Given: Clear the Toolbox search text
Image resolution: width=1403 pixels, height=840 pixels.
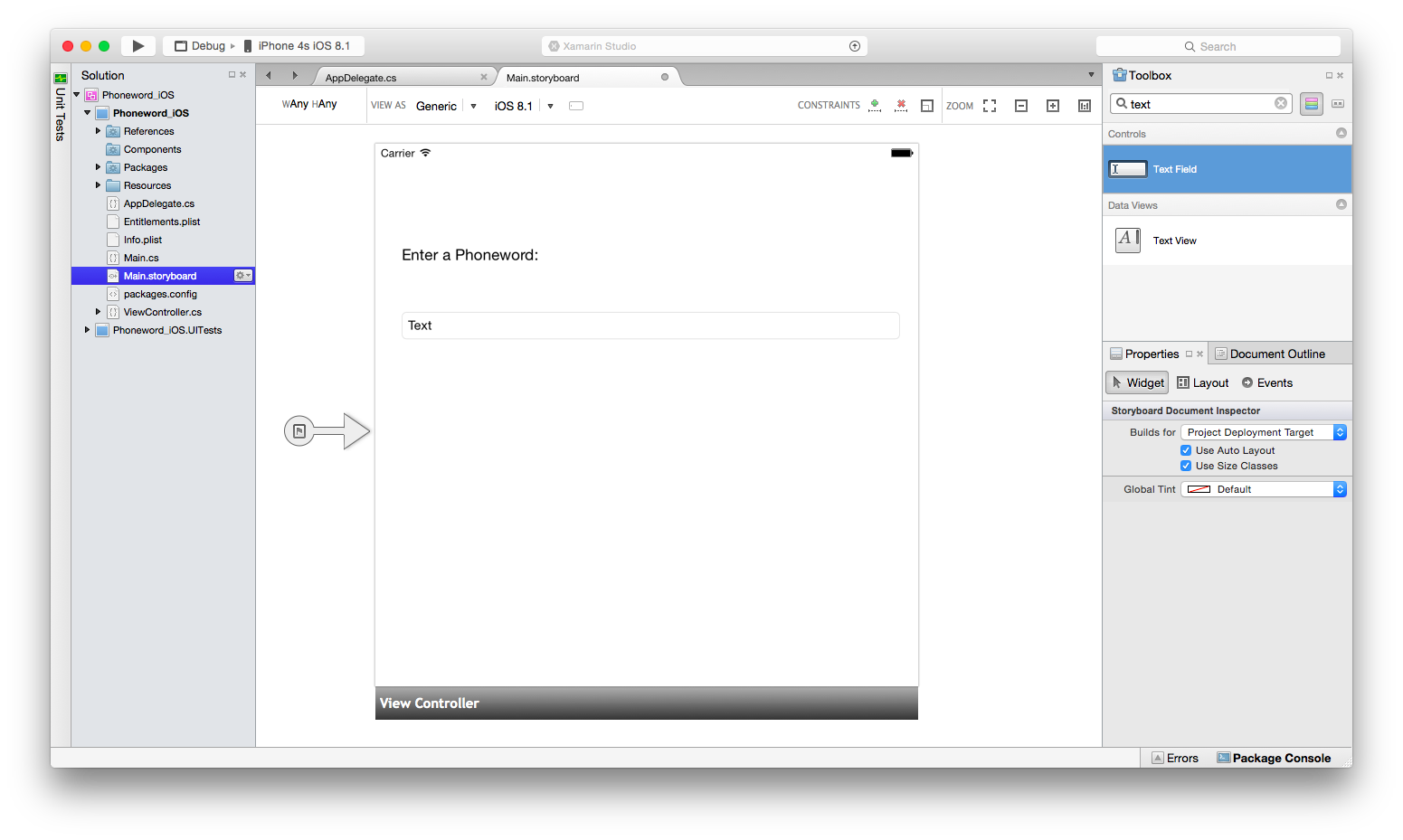Looking at the screenshot, I should [x=1281, y=104].
